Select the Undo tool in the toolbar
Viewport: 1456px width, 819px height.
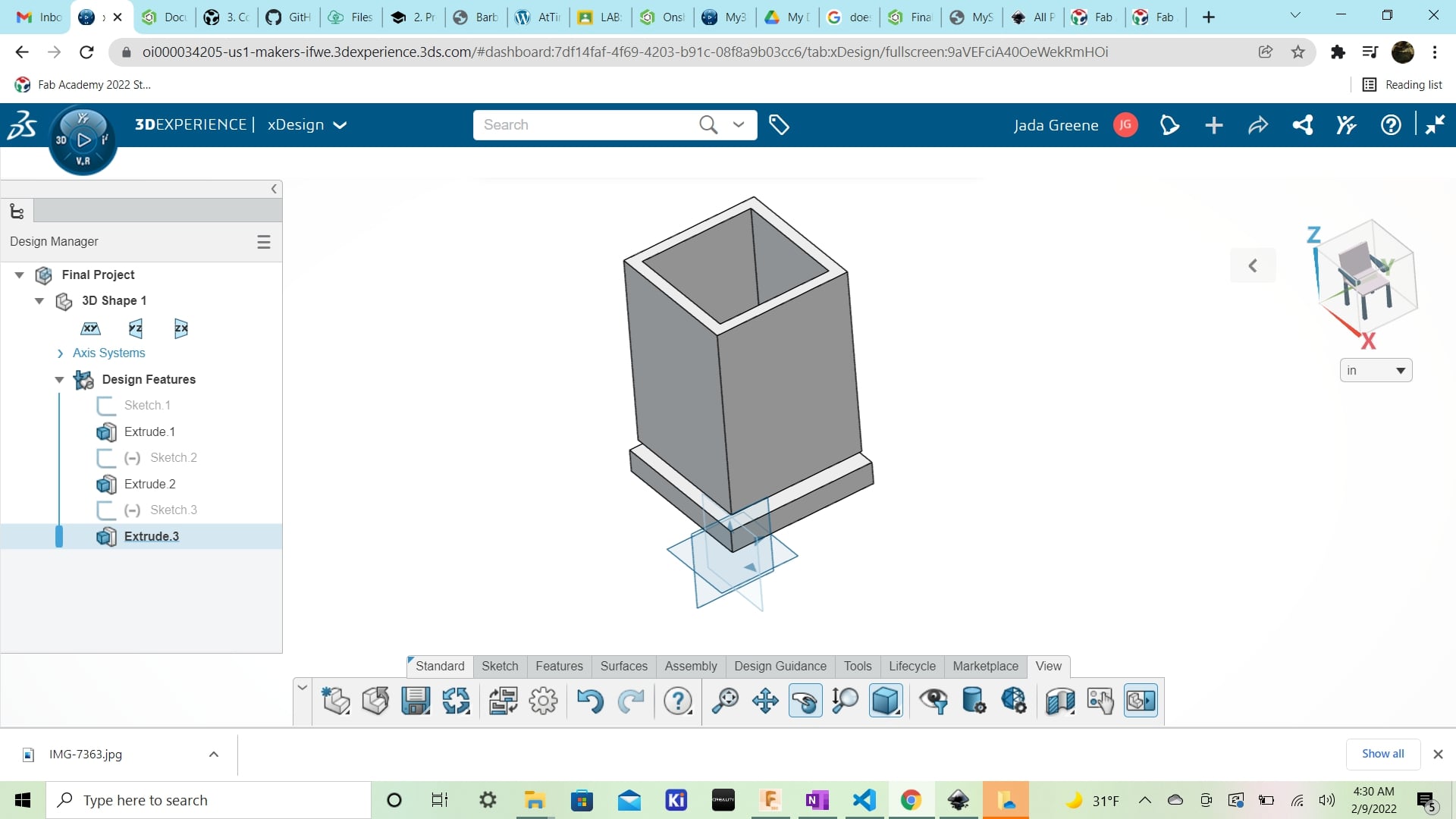point(591,701)
